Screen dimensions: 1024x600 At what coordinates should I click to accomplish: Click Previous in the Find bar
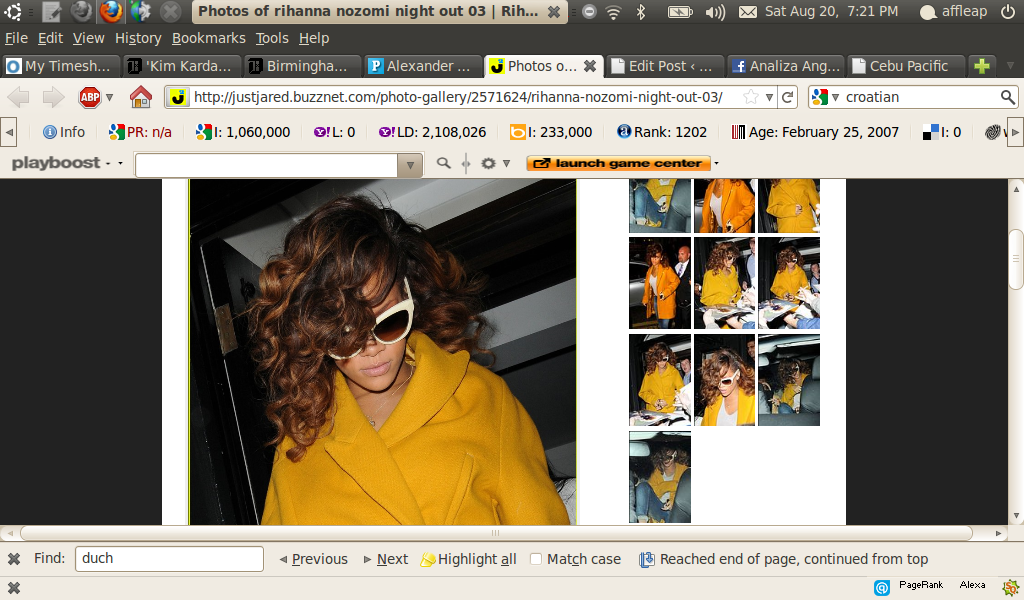(313, 559)
